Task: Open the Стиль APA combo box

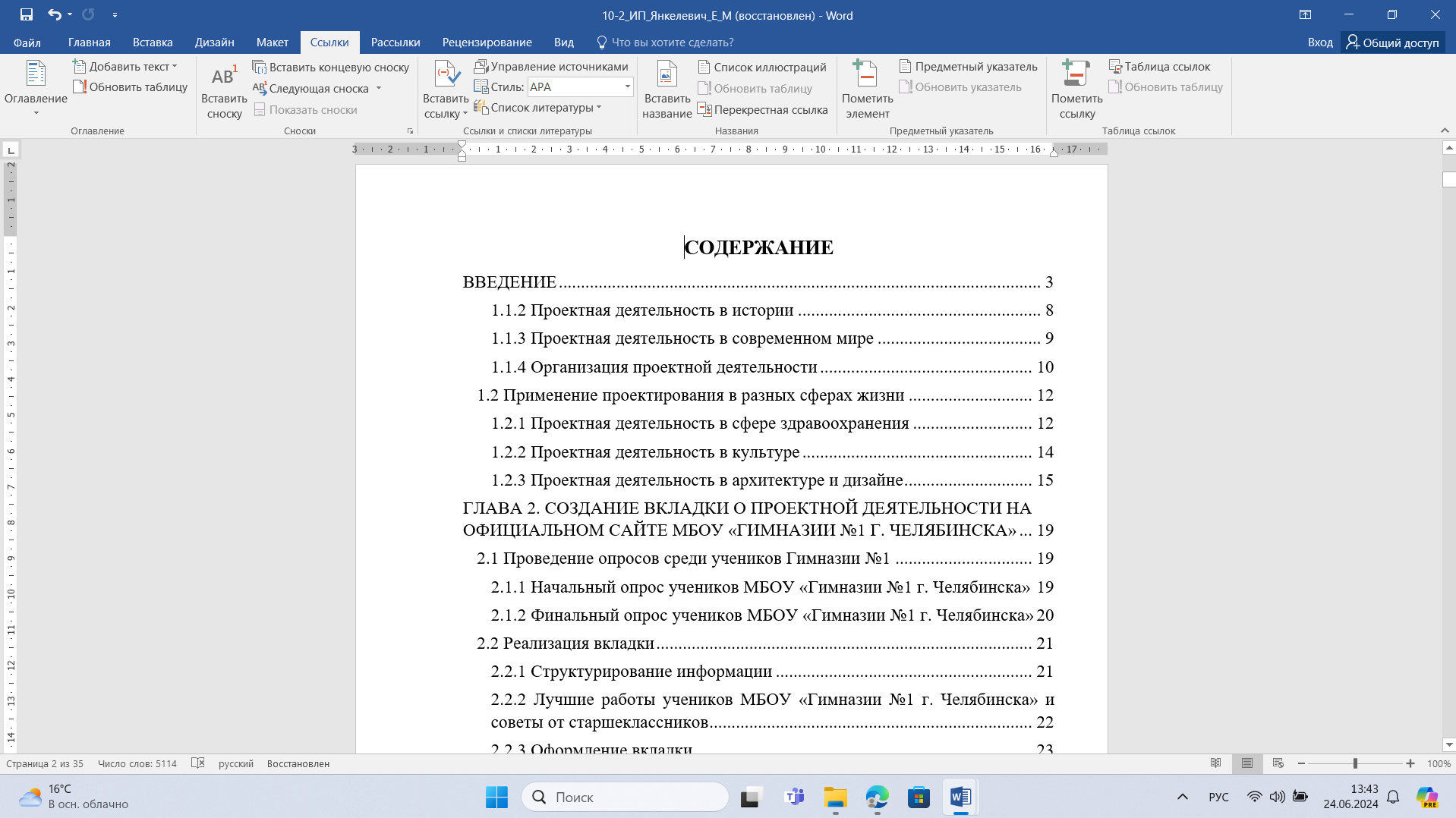Action: (x=581, y=87)
